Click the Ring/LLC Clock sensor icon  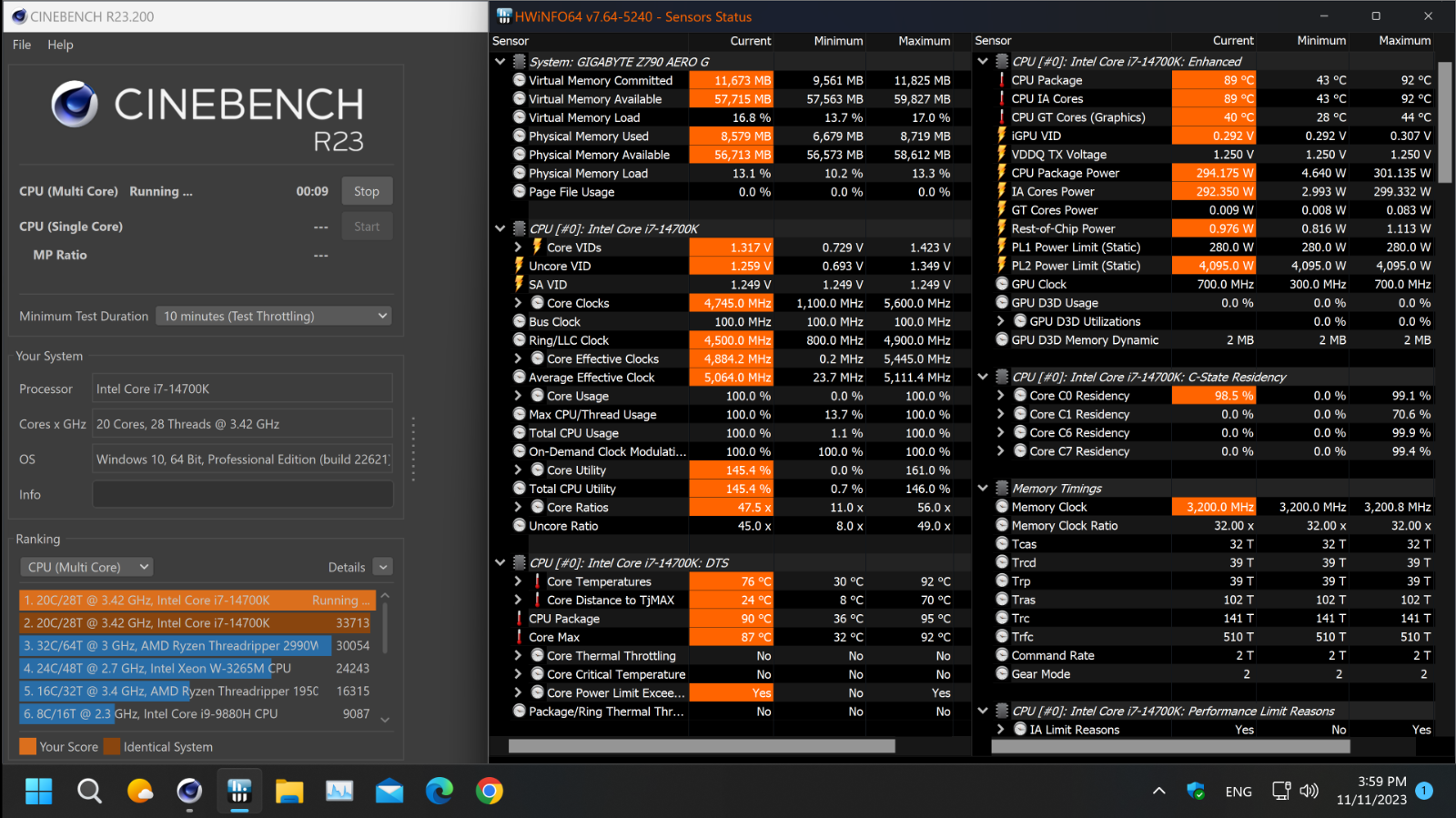[520, 339]
